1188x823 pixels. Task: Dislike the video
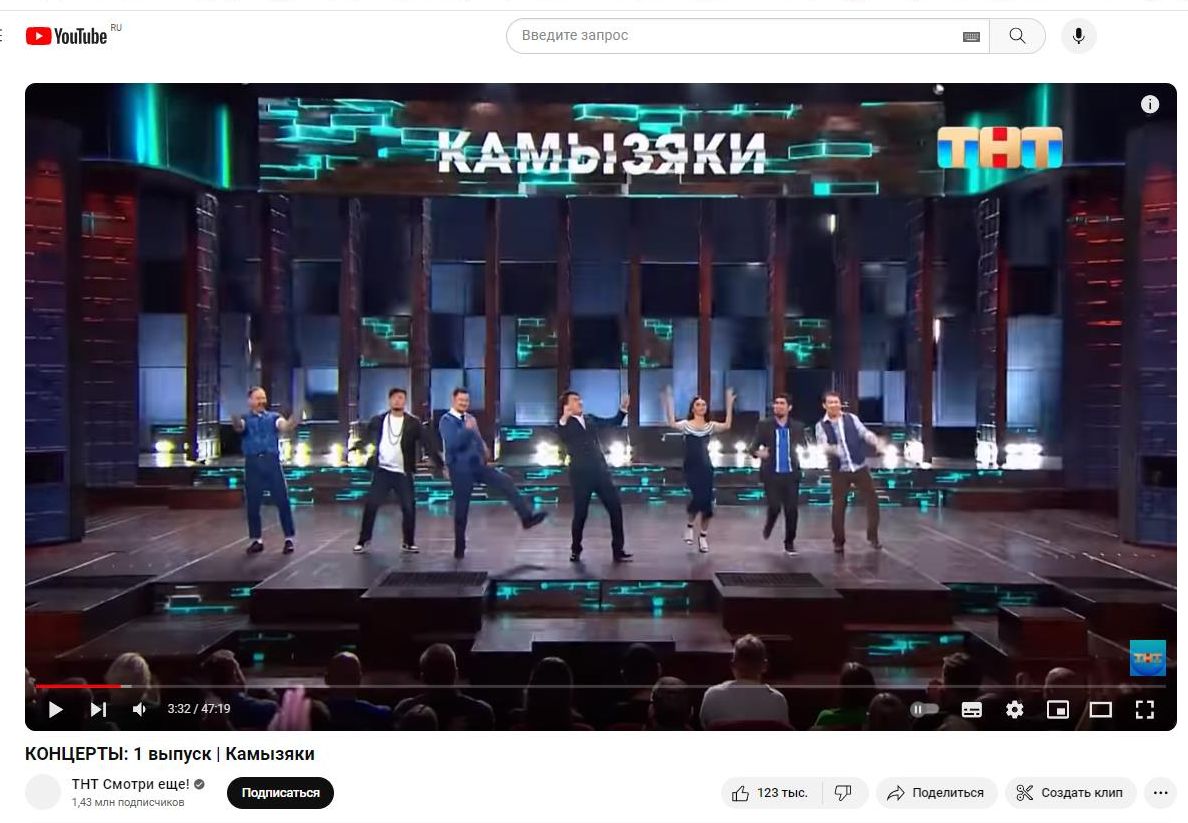(844, 793)
